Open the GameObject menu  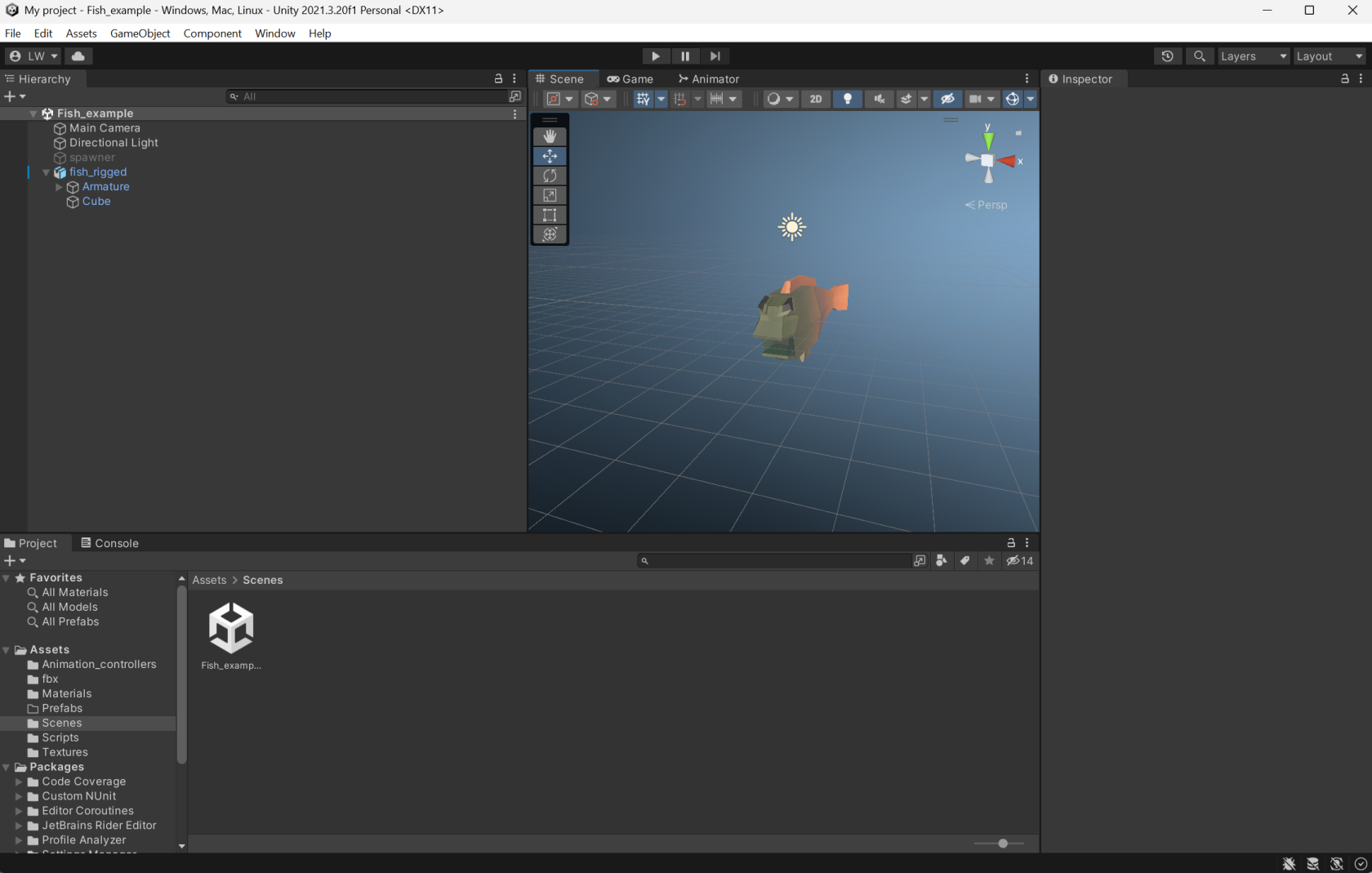tap(140, 33)
